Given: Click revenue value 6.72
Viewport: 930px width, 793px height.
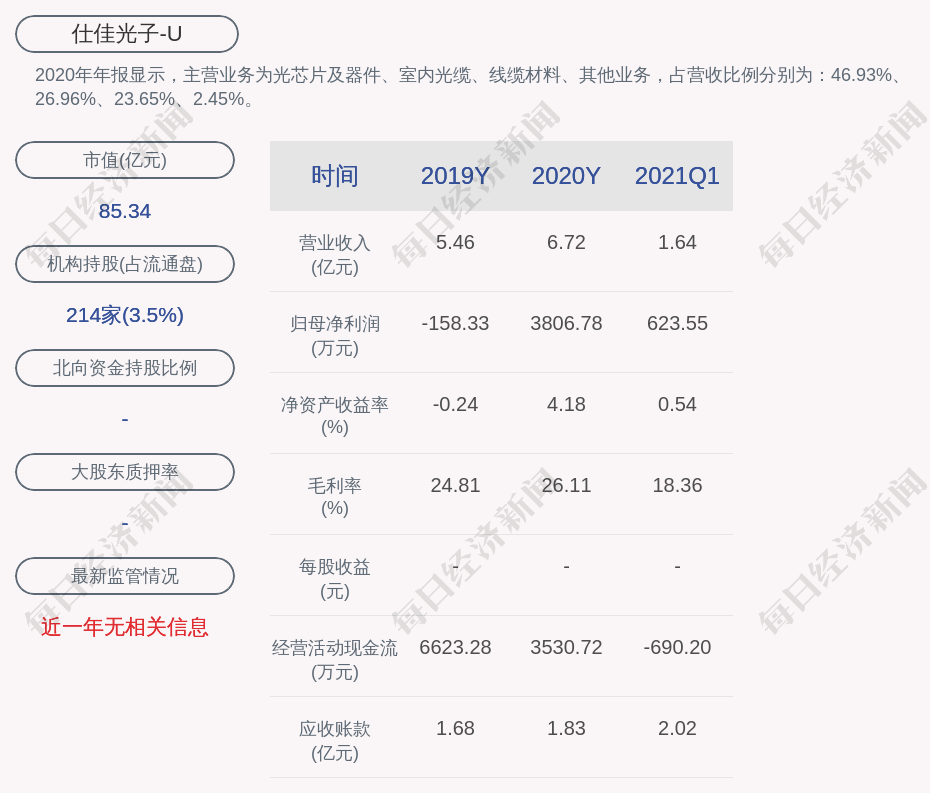Looking at the screenshot, I should tap(566, 243).
